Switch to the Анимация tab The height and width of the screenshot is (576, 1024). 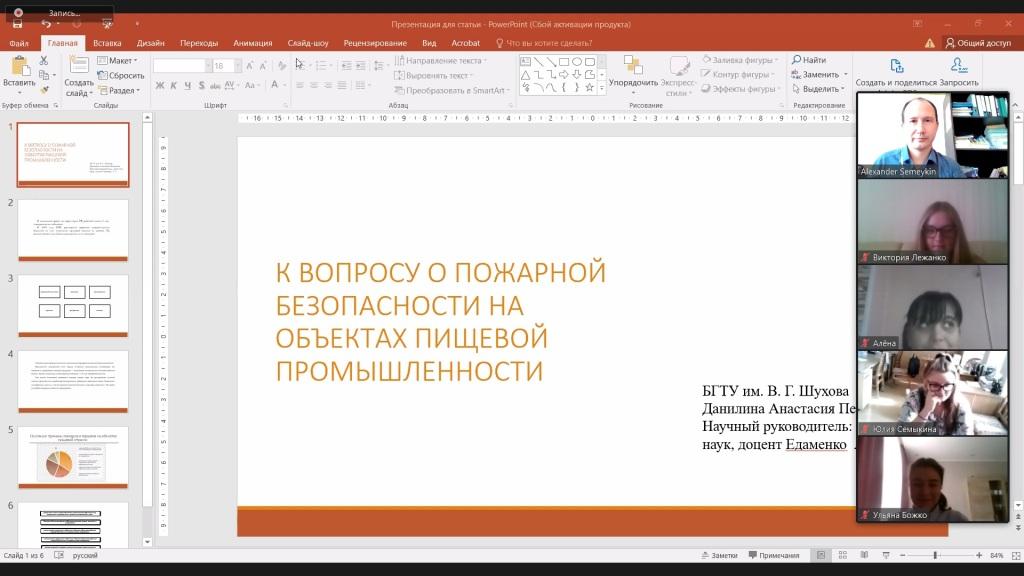click(x=253, y=43)
